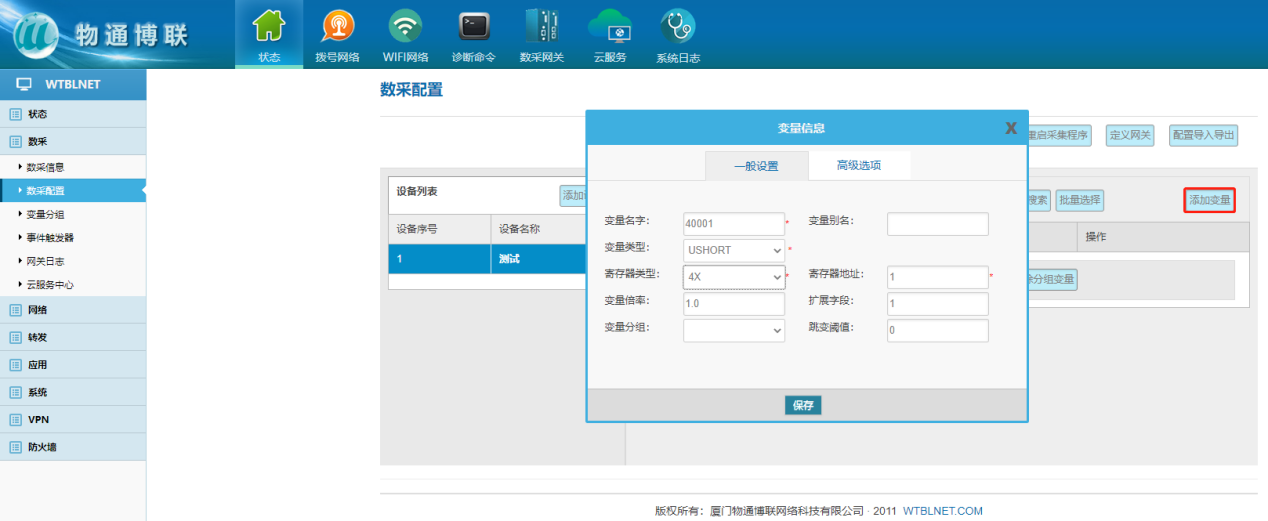Open the 云服务 cloud icon
This screenshot has height=521, width=1268.
pos(609,26)
